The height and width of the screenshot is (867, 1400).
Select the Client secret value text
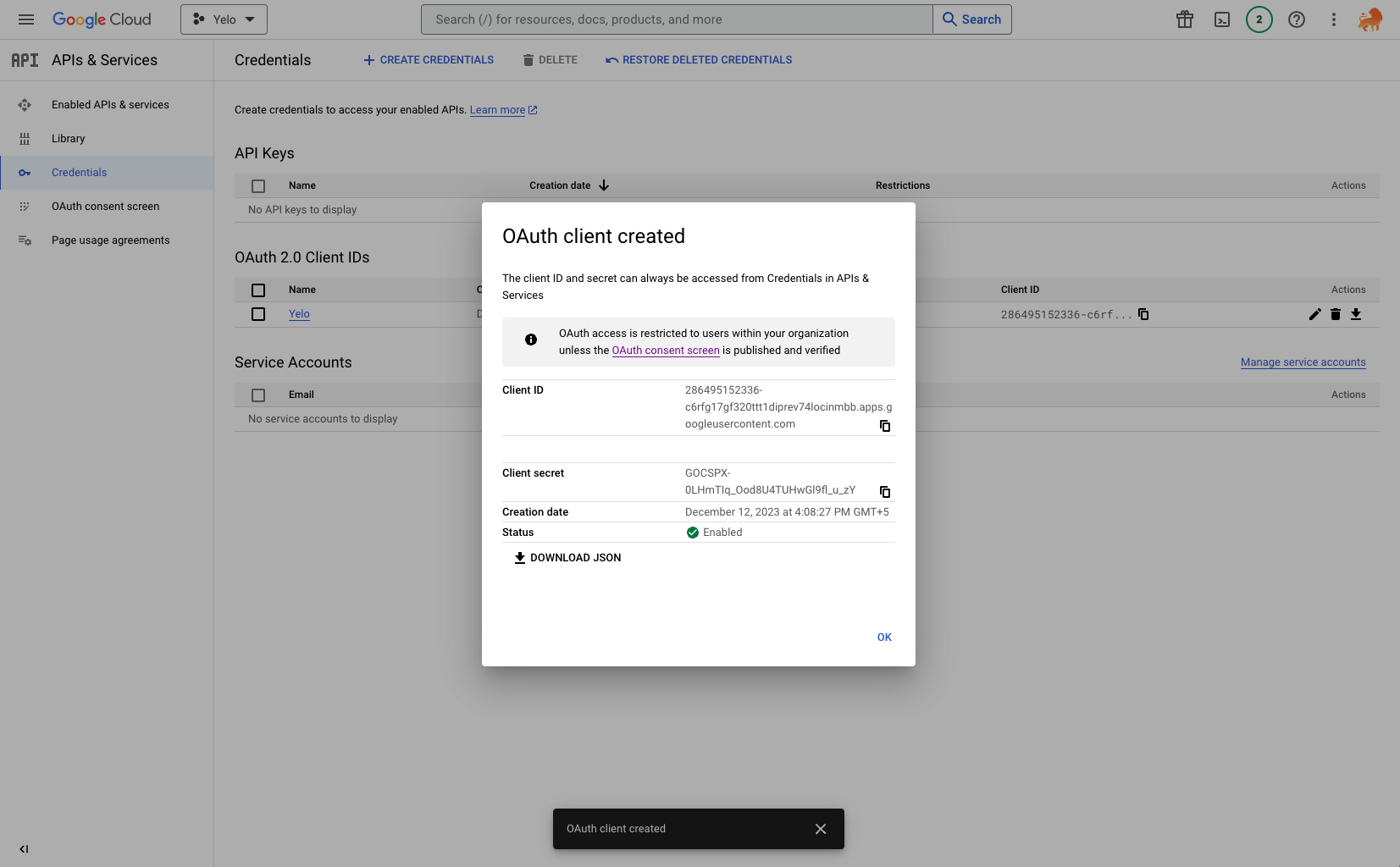[x=771, y=482]
